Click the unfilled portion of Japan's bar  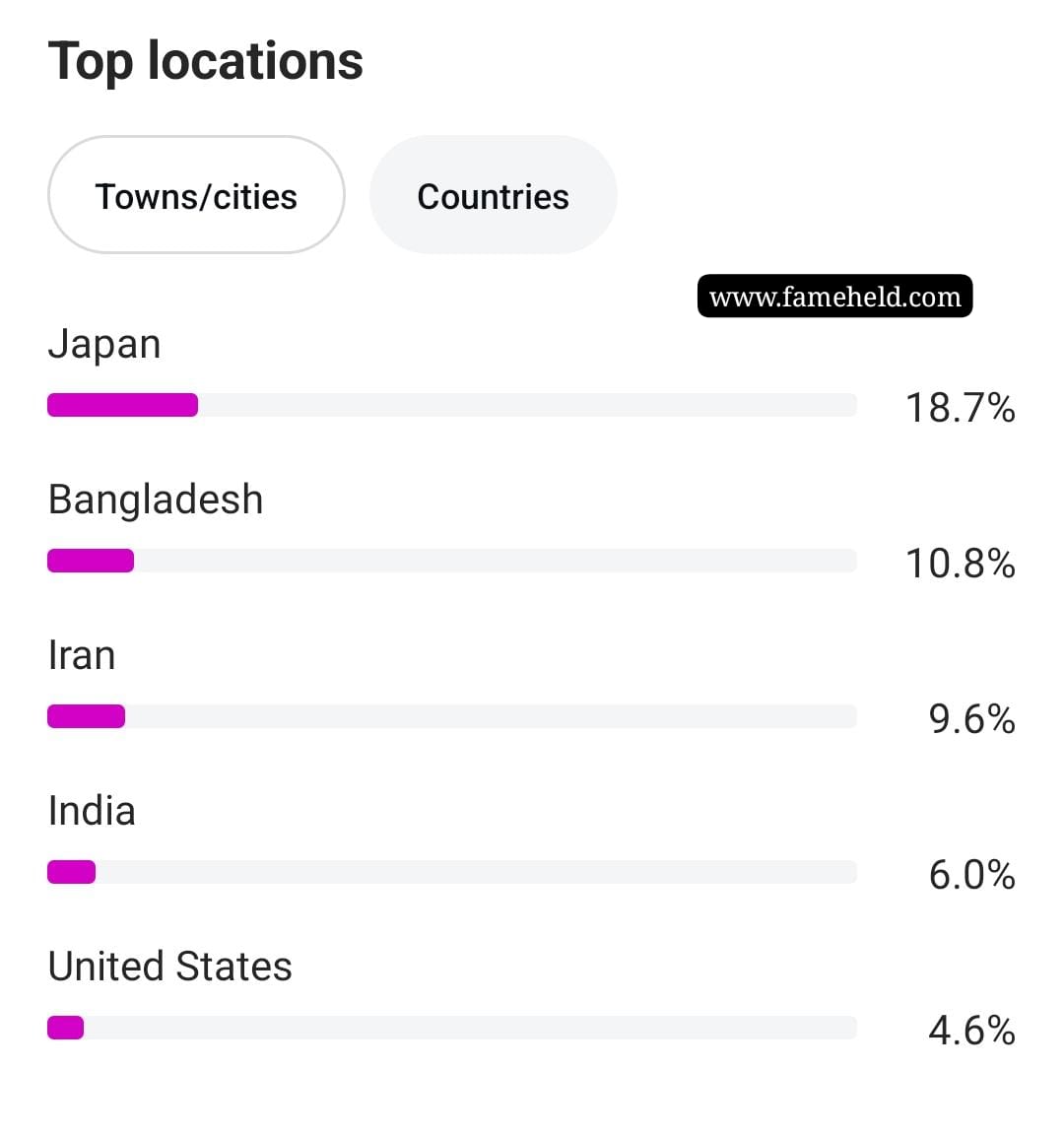click(x=527, y=405)
